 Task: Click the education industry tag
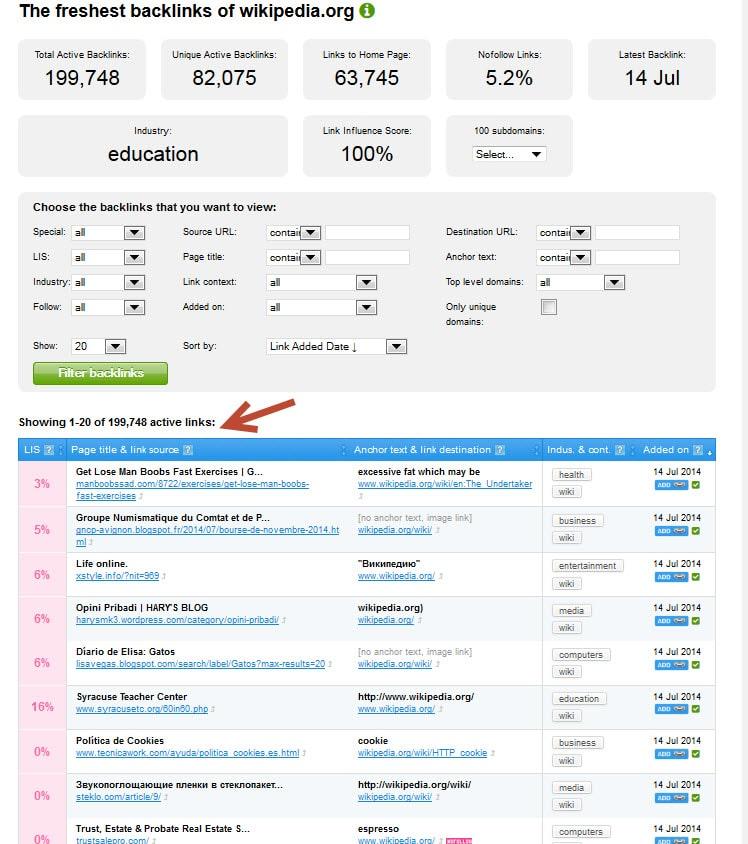click(579, 699)
